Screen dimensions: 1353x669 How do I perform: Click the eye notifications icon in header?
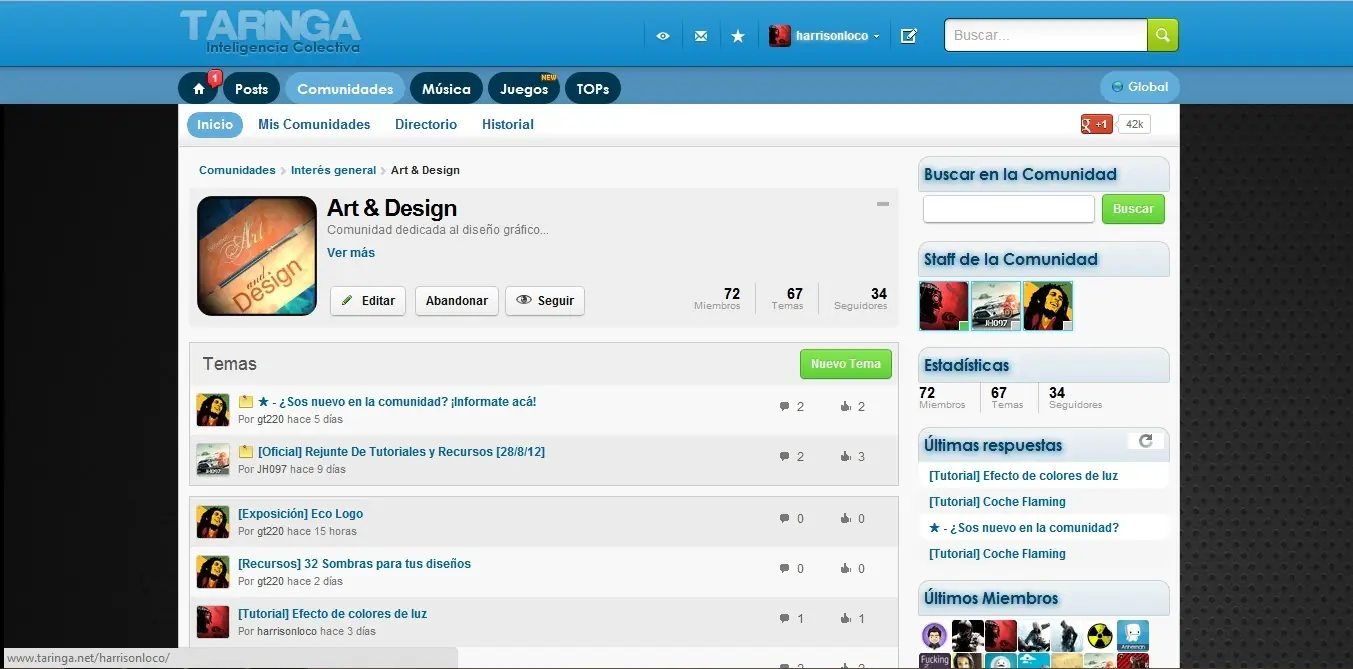(x=663, y=36)
